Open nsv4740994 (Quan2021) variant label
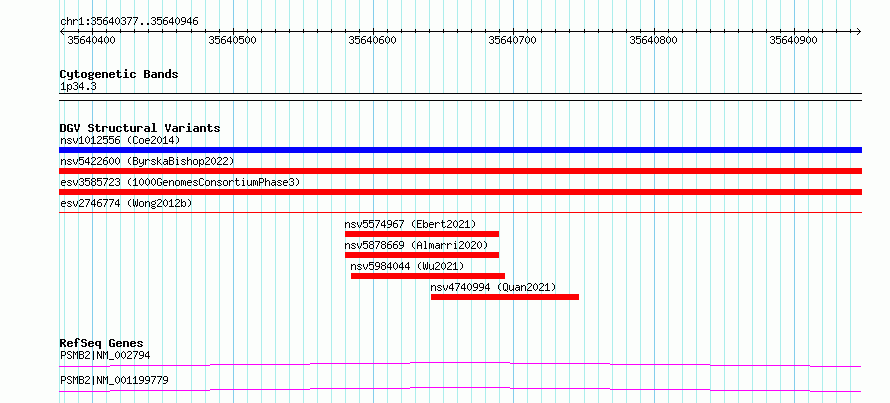This screenshot has width=890, height=403. coord(493,287)
